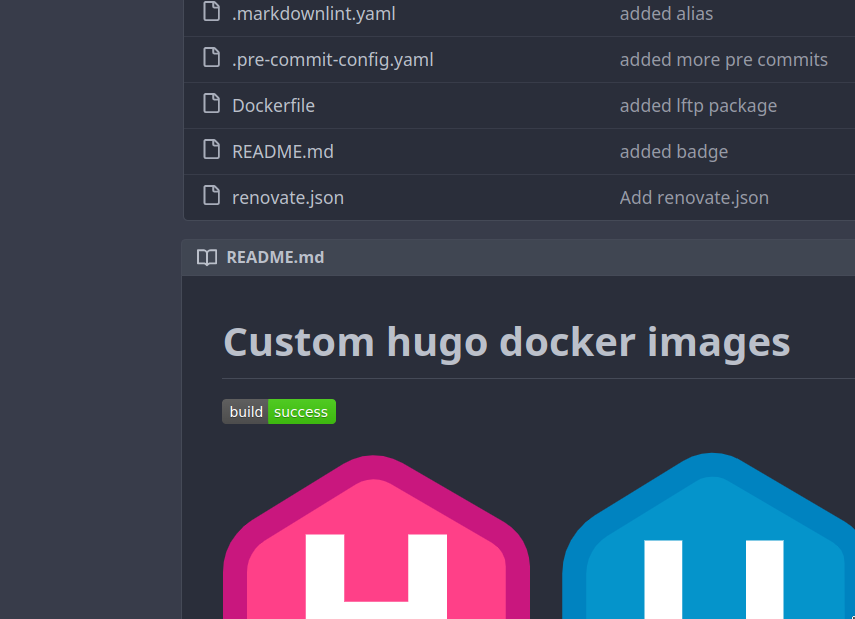This screenshot has width=855, height=619.
Task: Click the build success status badge
Action: [279, 412]
